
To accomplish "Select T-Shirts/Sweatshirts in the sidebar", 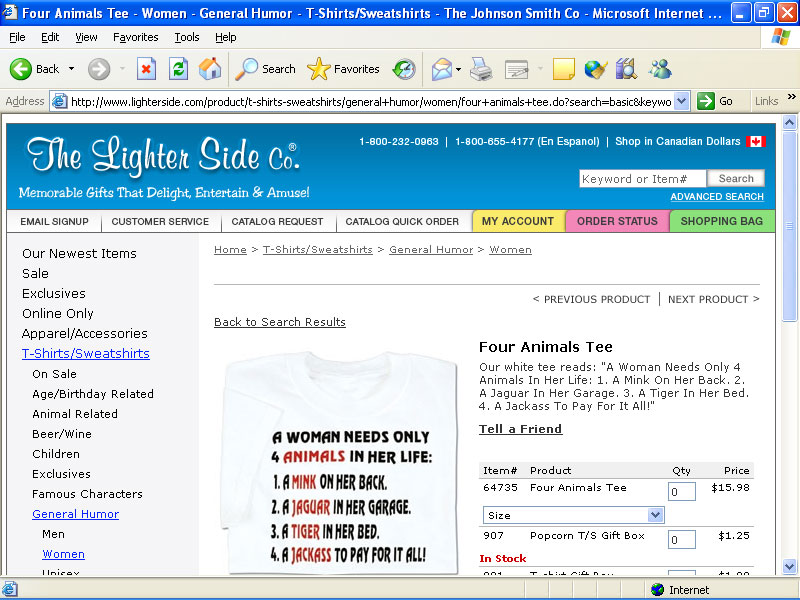I will pyautogui.click(x=86, y=353).
